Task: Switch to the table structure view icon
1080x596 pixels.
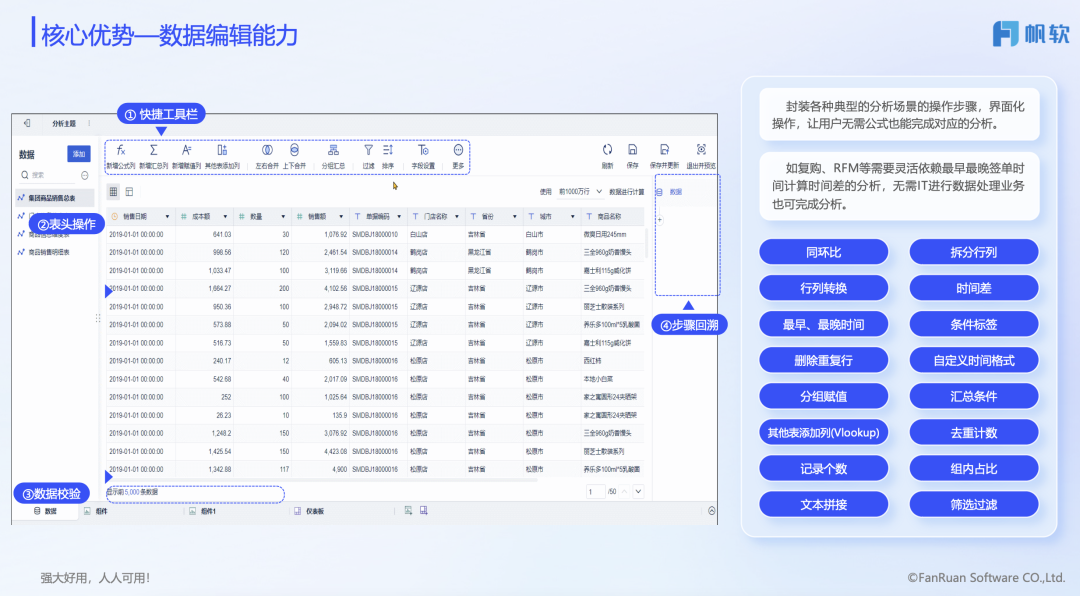Action: coord(129,192)
